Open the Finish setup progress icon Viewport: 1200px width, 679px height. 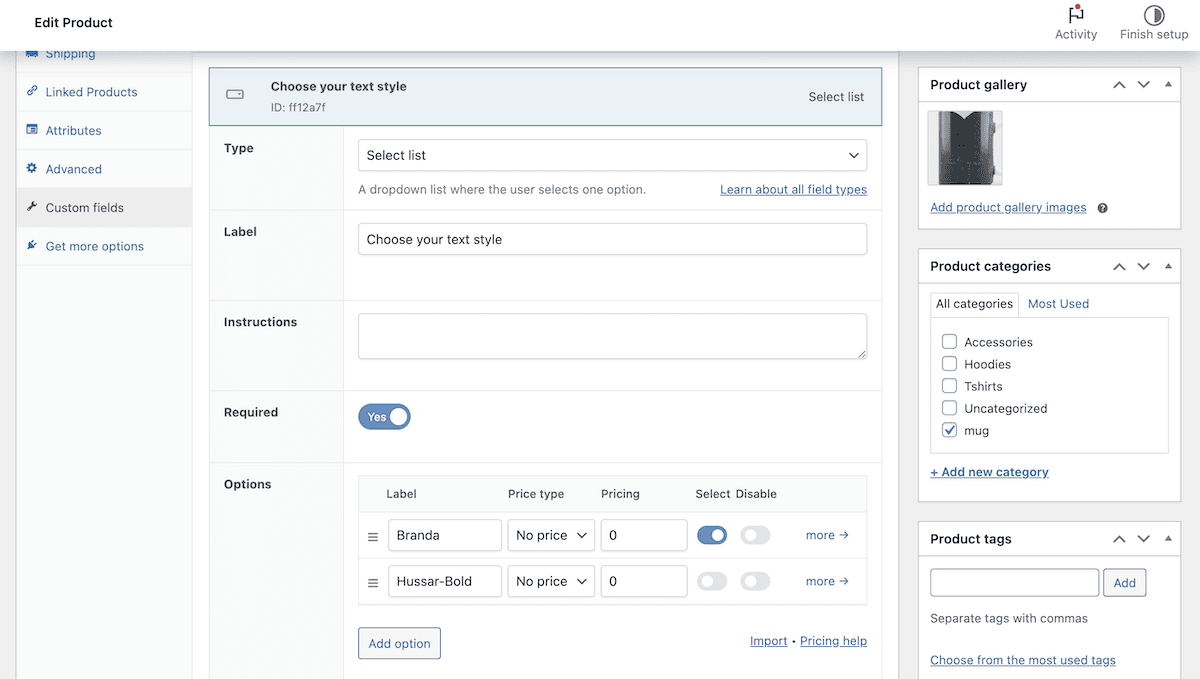[x=1154, y=15]
